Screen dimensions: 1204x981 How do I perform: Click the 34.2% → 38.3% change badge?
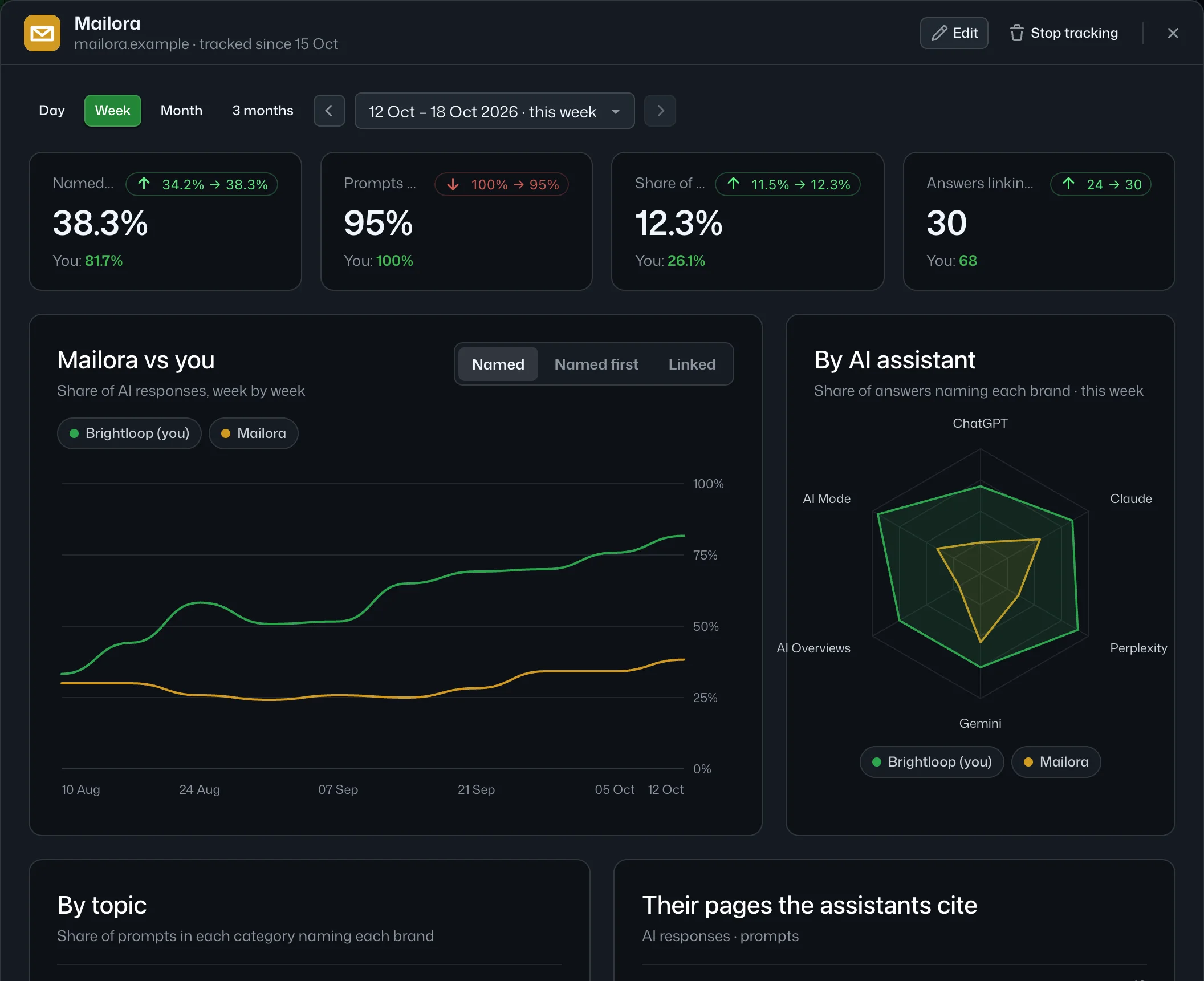pos(202,184)
